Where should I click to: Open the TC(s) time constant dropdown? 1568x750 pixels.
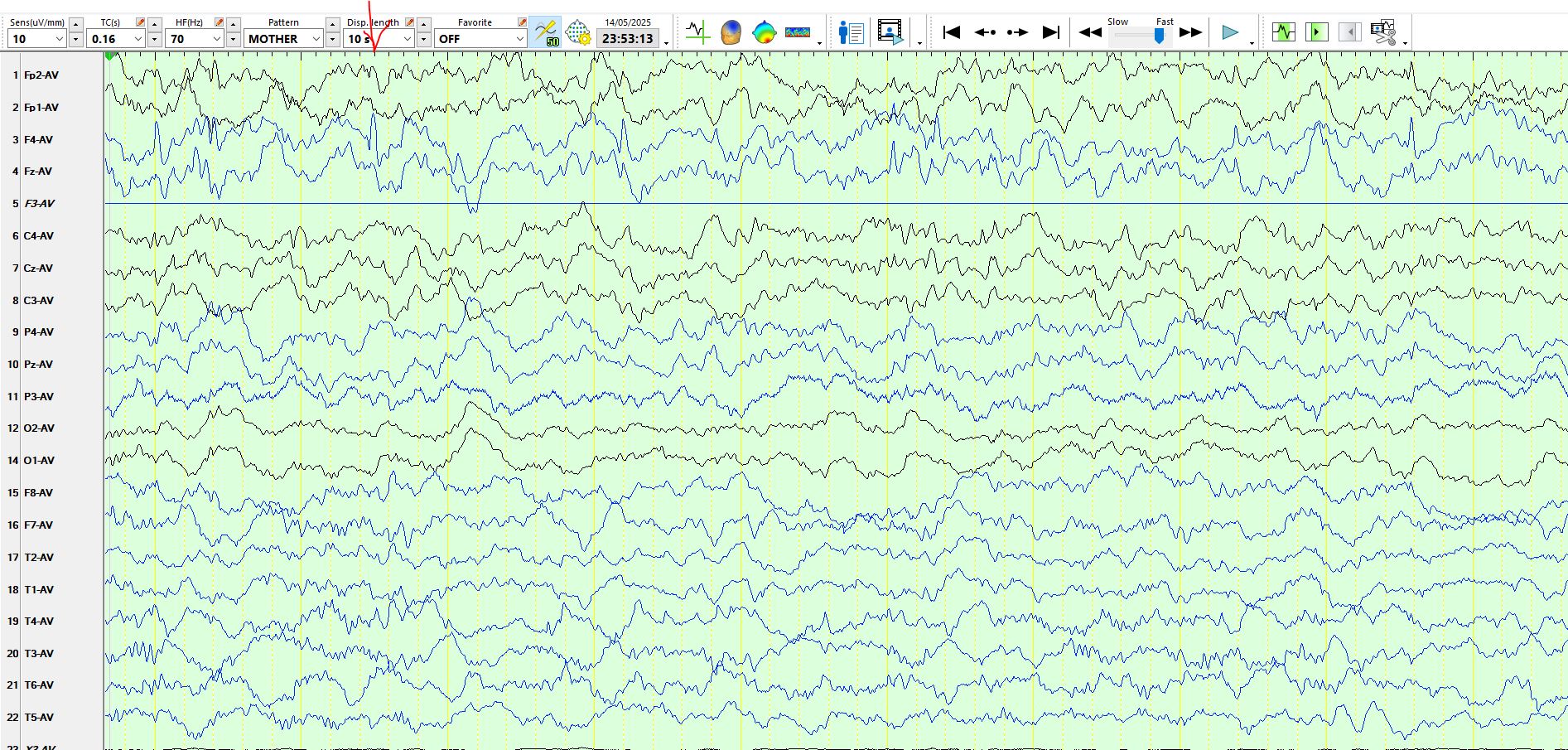click(x=138, y=39)
